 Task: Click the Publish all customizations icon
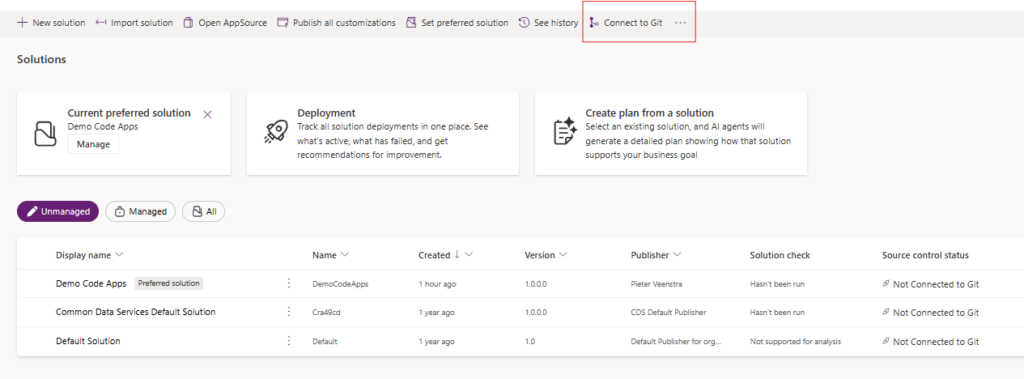pos(283,23)
